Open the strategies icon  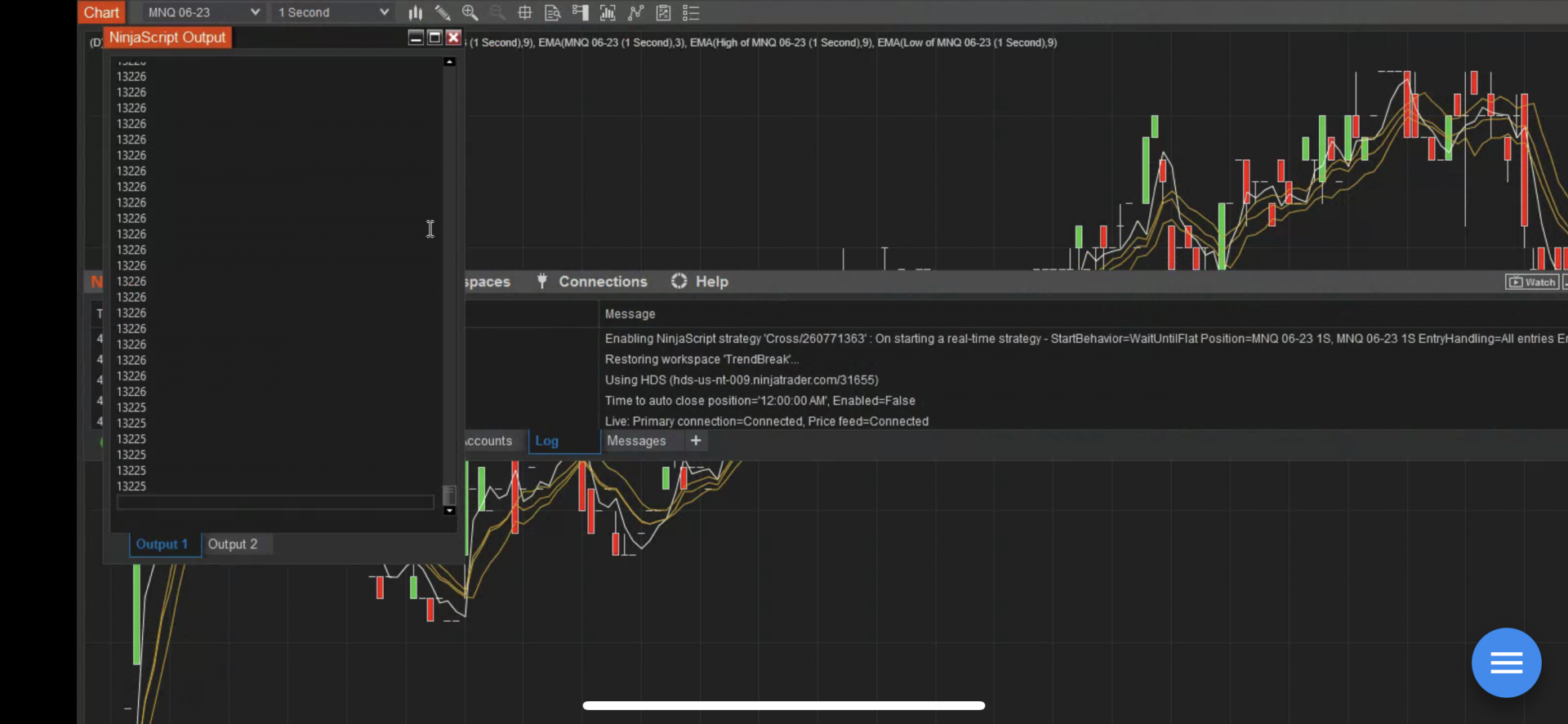click(x=635, y=12)
